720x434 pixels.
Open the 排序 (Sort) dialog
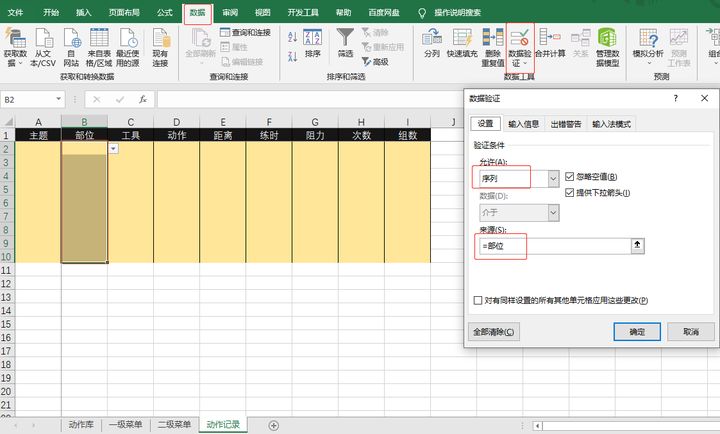pyautogui.click(x=313, y=44)
